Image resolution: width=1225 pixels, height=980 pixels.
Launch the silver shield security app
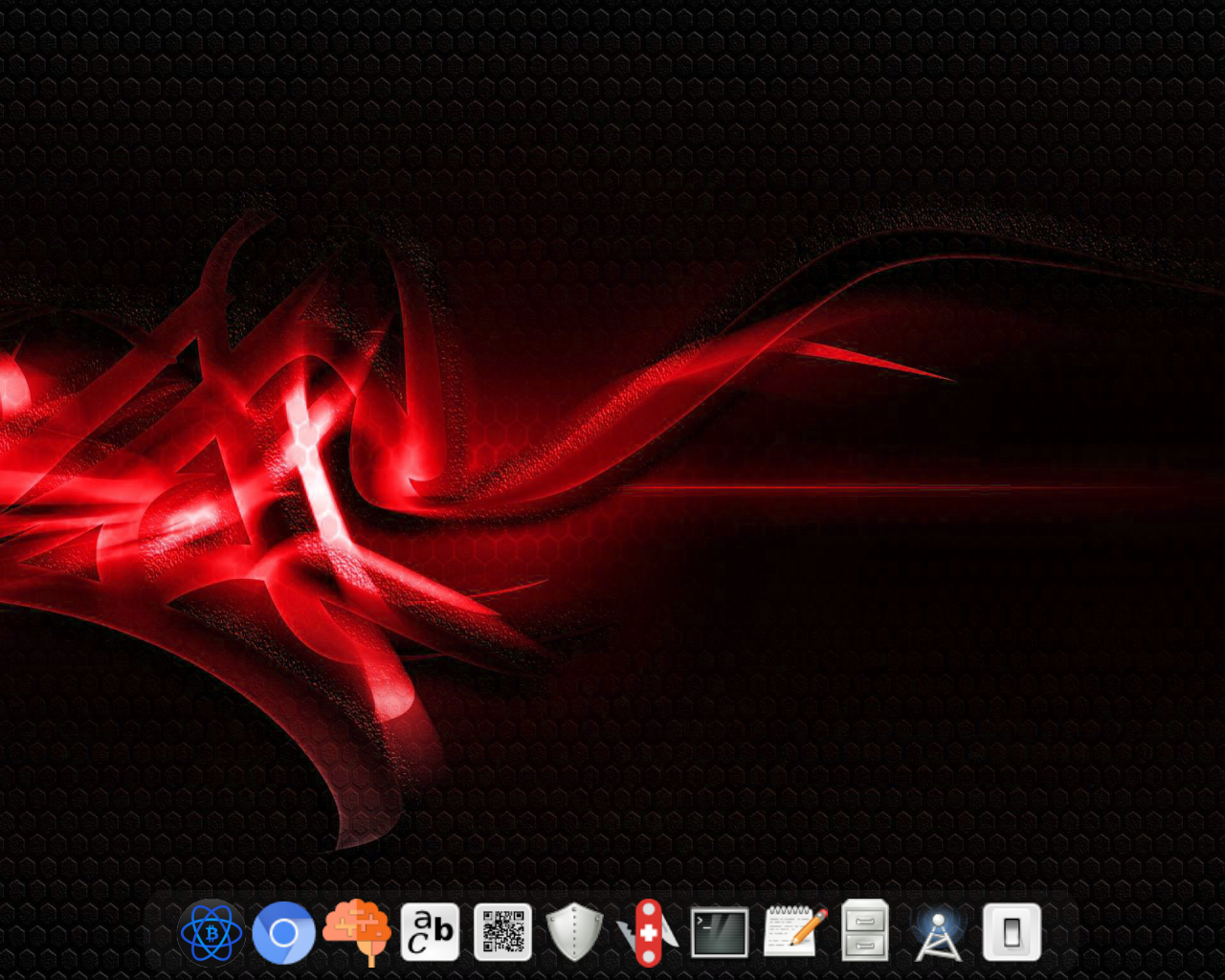(574, 932)
